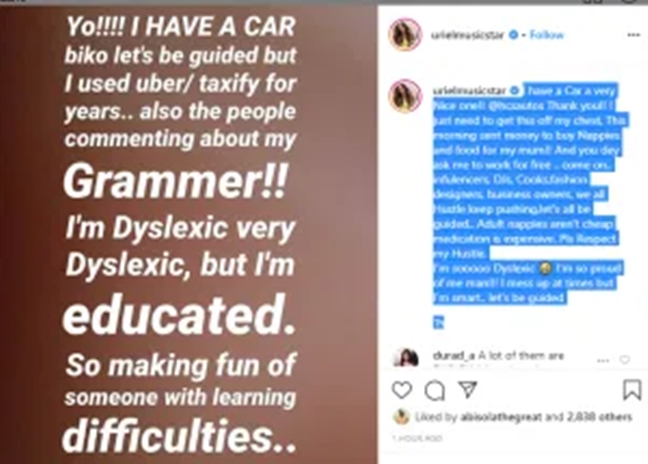Open urielmusicstar profile picture in header

click(x=405, y=34)
